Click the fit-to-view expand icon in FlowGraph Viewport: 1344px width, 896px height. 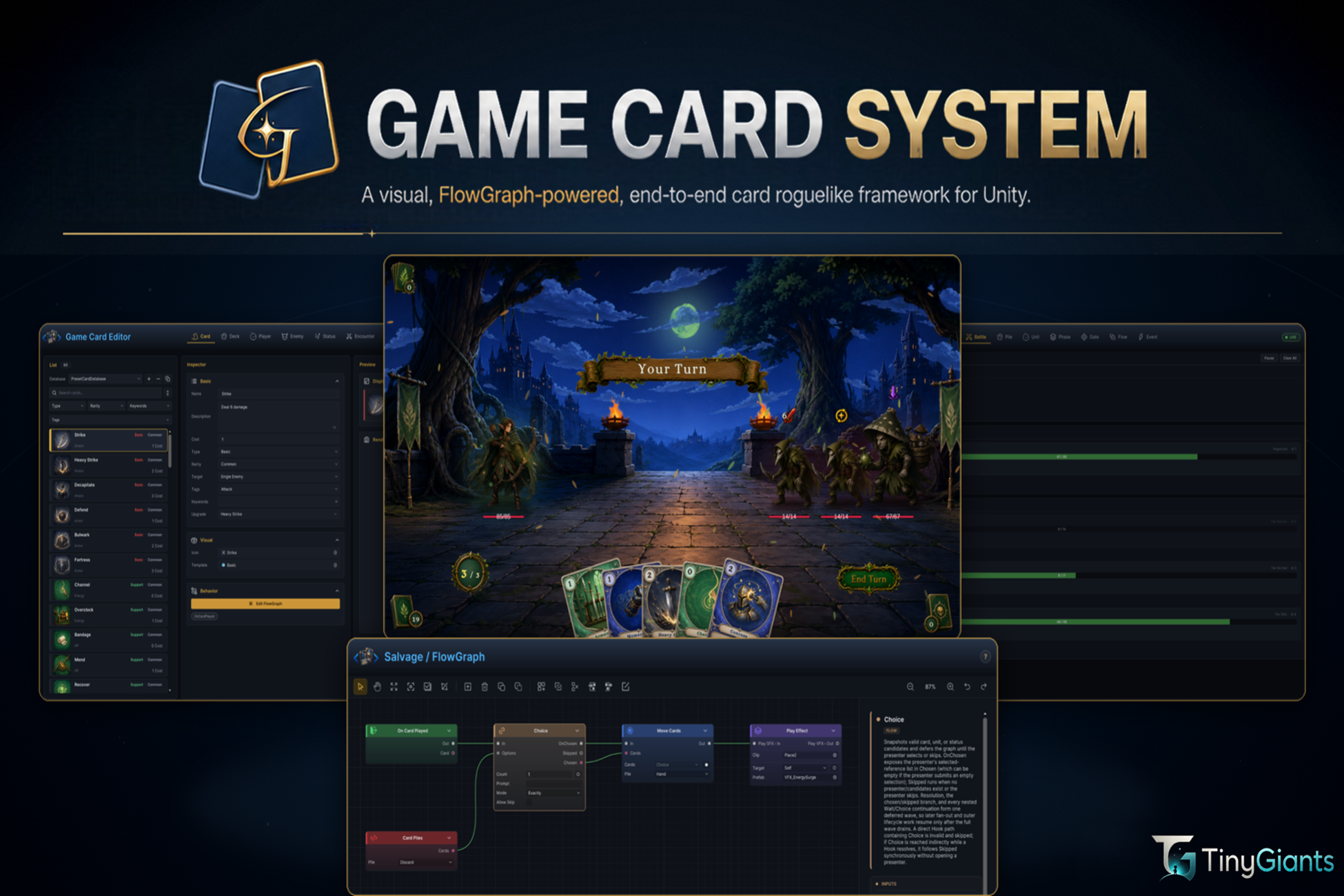(x=394, y=686)
